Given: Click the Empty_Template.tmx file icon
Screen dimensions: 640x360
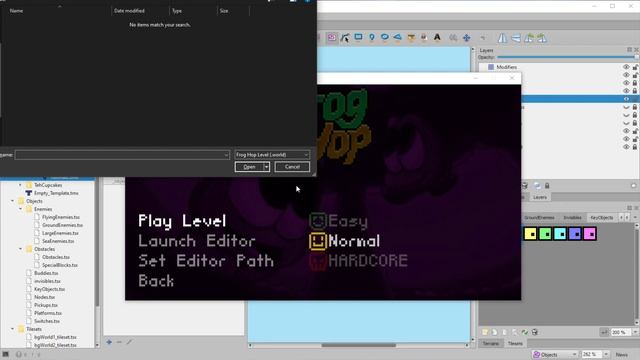Looking at the screenshot, I should pyautogui.click(x=29, y=193).
